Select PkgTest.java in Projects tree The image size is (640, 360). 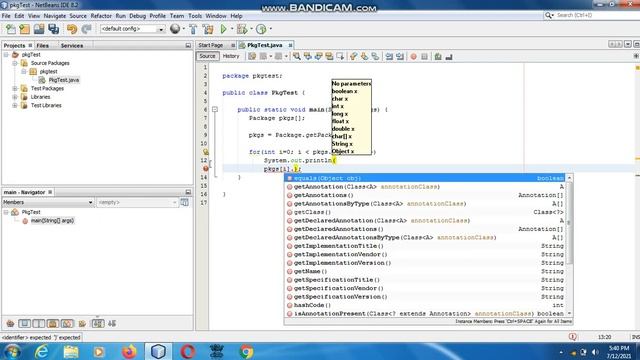64,80
